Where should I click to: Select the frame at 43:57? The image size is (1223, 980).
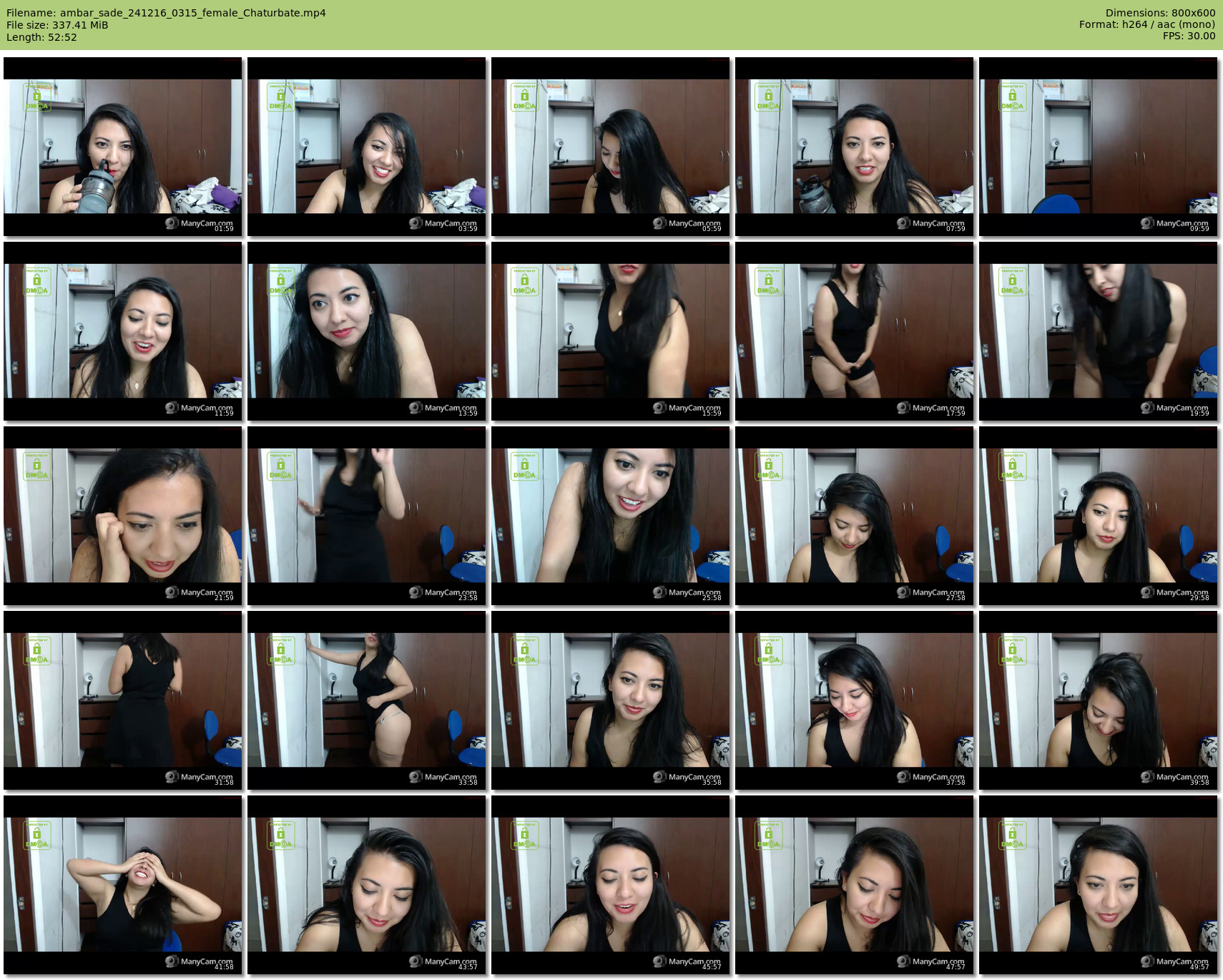(x=366, y=885)
